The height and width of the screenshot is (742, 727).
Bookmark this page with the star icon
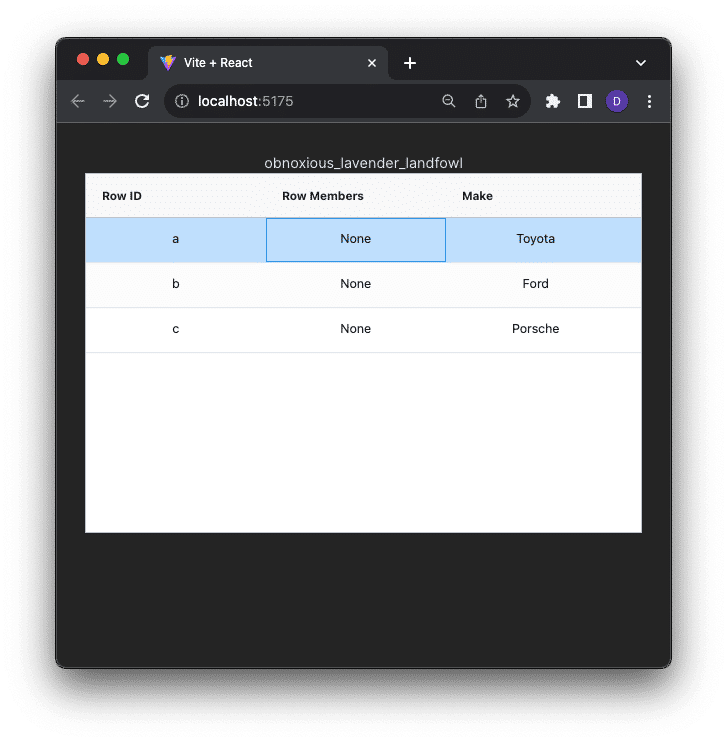coord(513,101)
